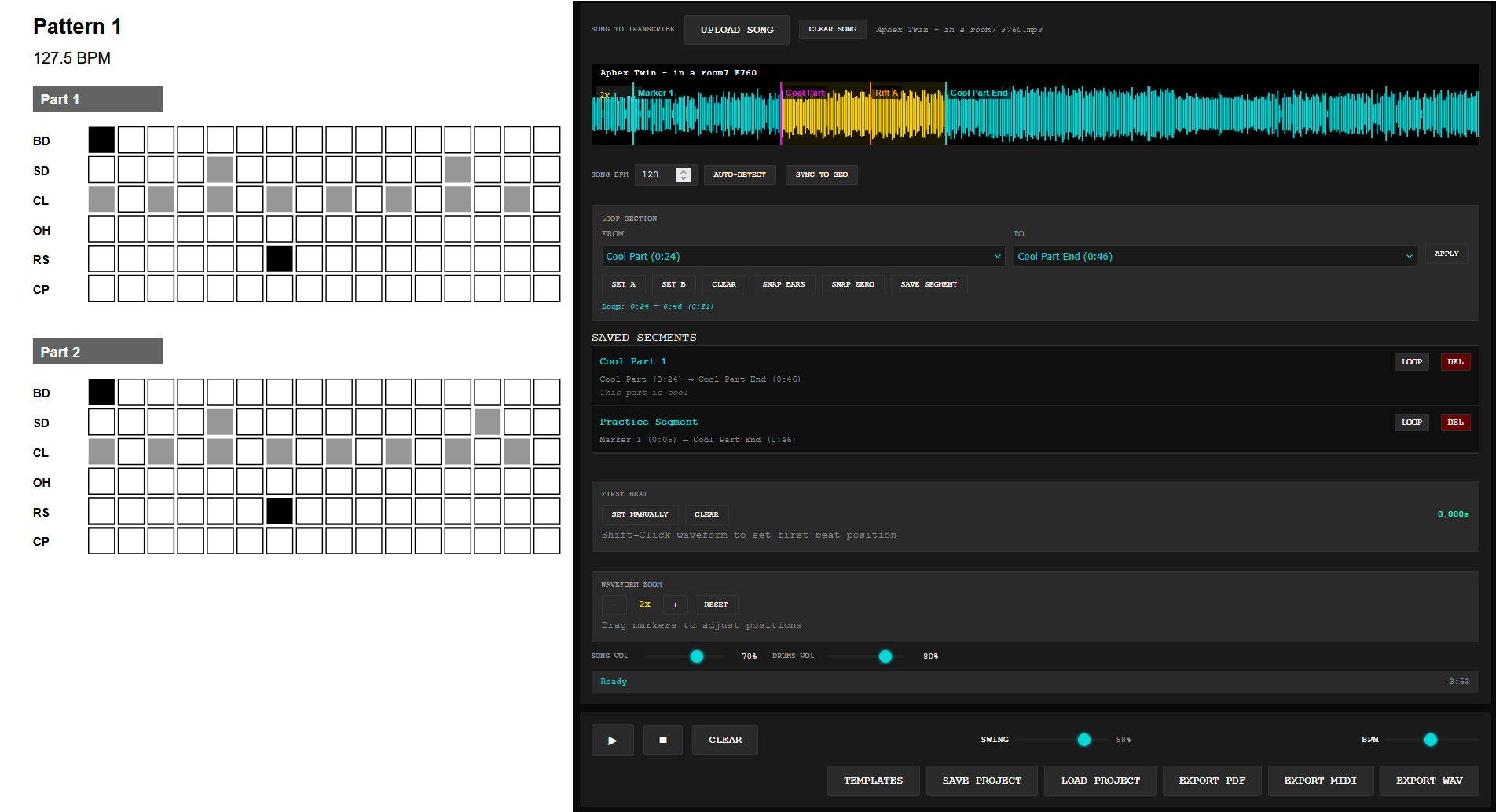Click Export MIDI
Image resolution: width=1496 pixels, height=812 pixels.
coord(1320,781)
